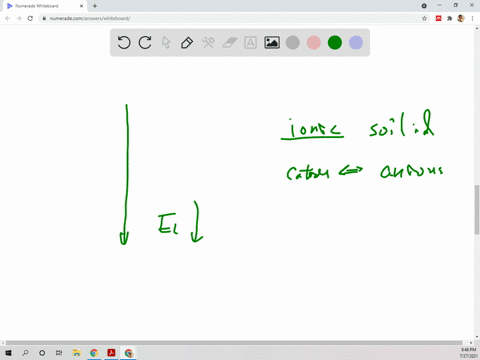Click the Chrome media control indicator
Viewport: 480px width, 360px height.
coord(424,6)
